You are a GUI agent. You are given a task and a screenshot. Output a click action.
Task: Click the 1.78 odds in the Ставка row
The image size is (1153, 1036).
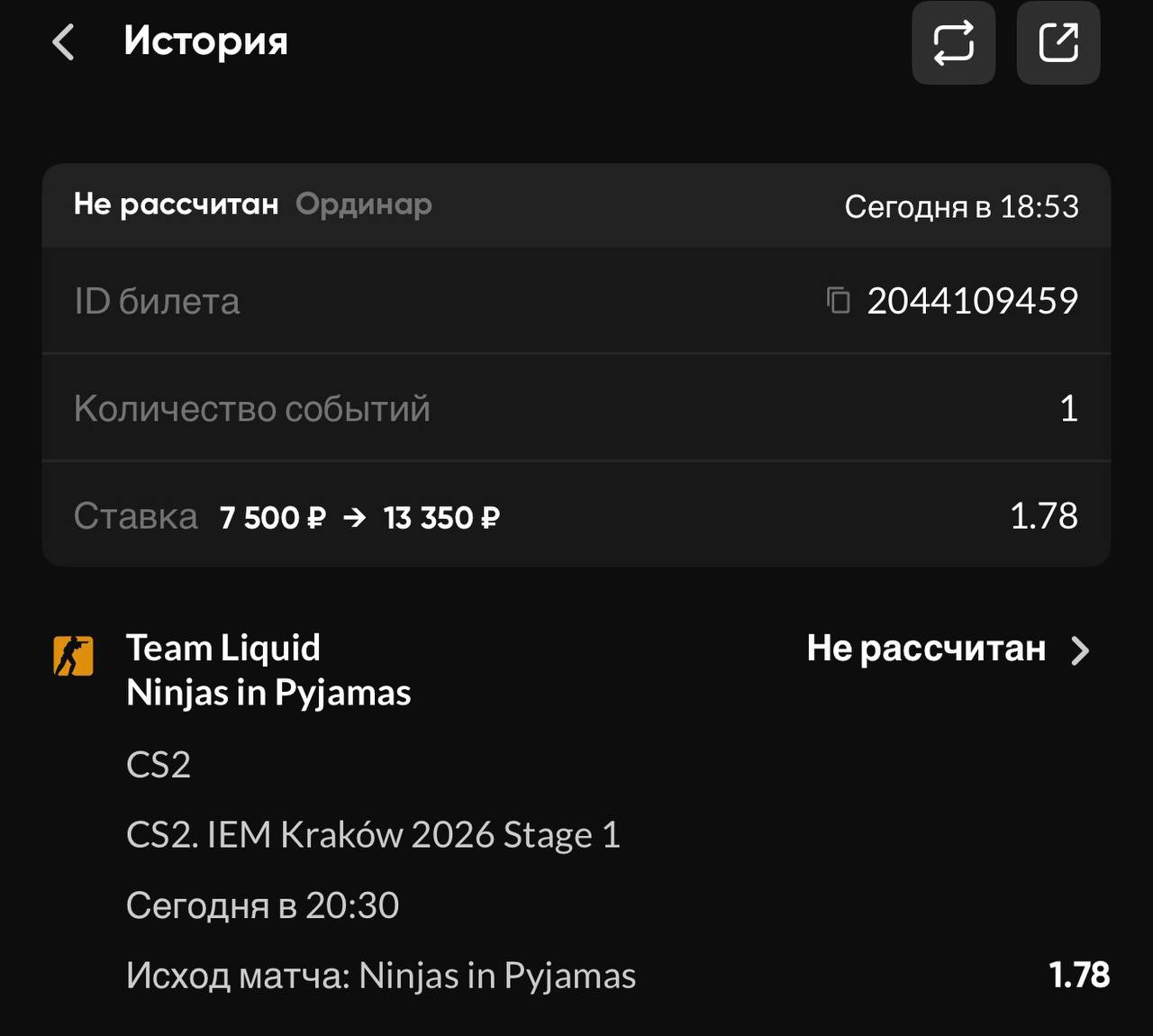pyautogui.click(x=1043, y=516)
